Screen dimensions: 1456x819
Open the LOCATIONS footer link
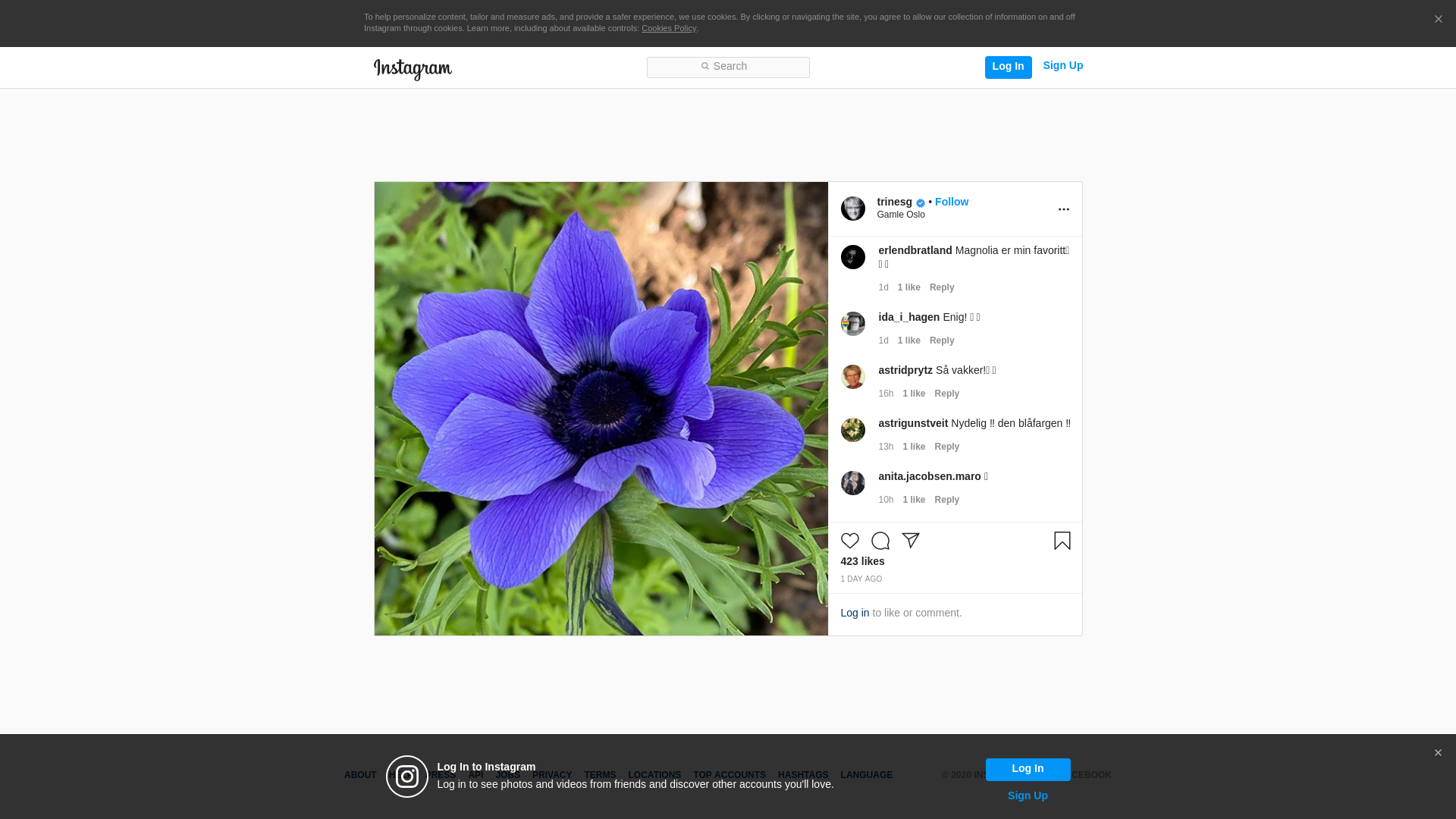click(x=654, y=775)
